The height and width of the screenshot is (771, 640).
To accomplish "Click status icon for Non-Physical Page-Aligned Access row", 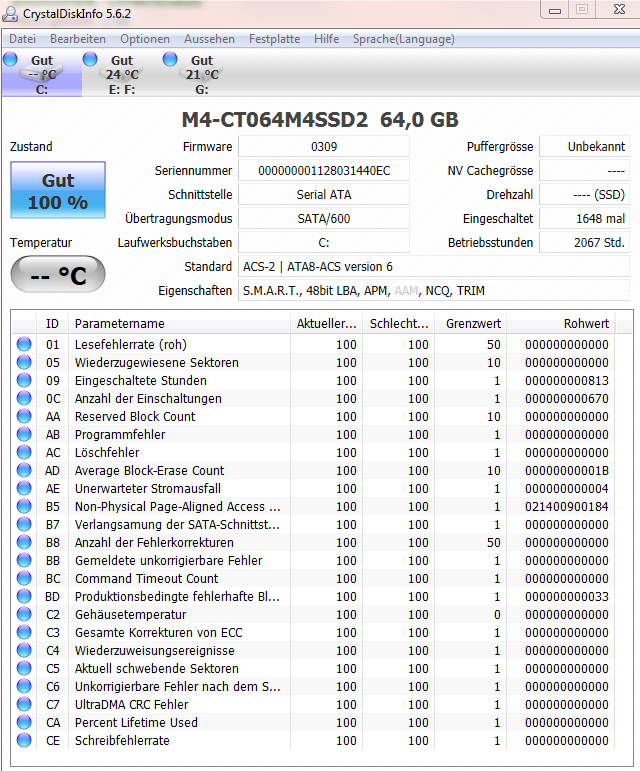I will point(24,506).
